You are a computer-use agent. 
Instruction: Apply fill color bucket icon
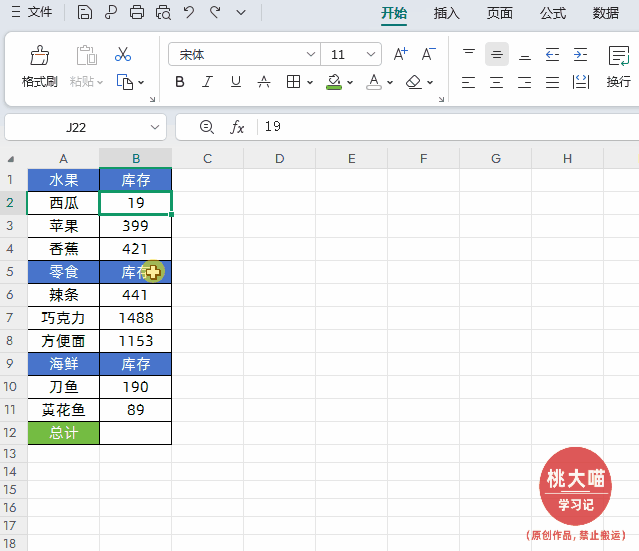tap(334, 82)
